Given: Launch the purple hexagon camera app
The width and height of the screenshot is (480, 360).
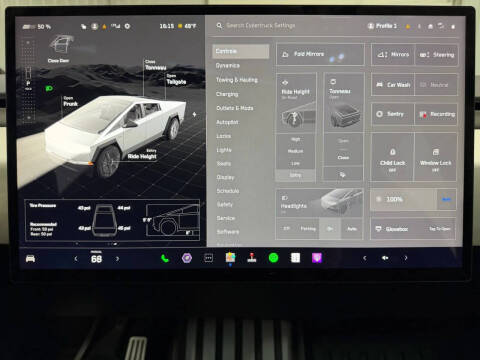Looking at the screenshot, I should pos(187,258).
